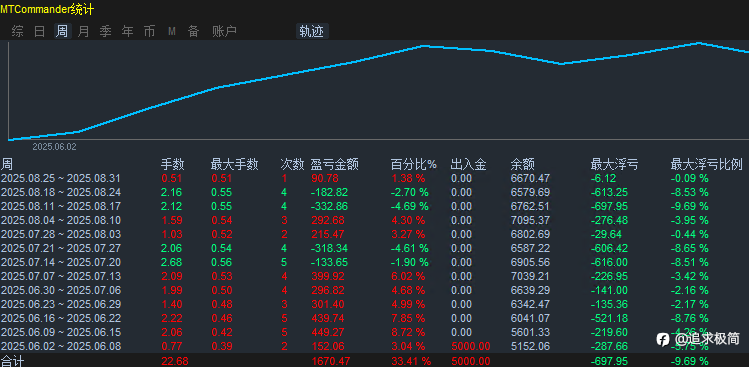
Task: Select the 币 currency tab
Action: (150, 32)
